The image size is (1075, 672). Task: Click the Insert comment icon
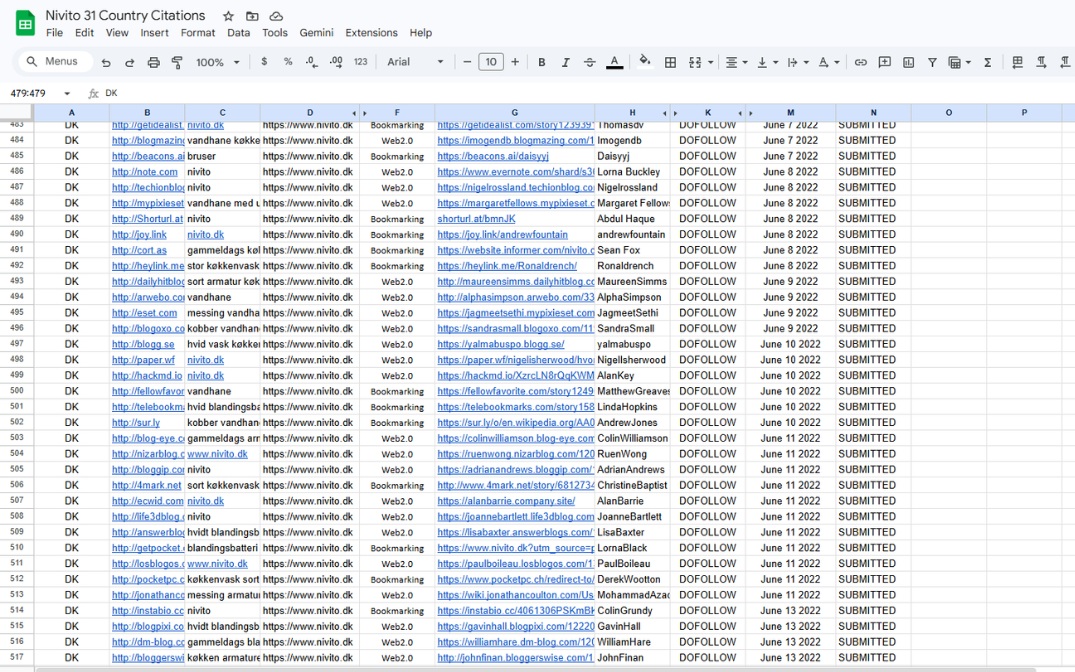click(x=884, y=62)
